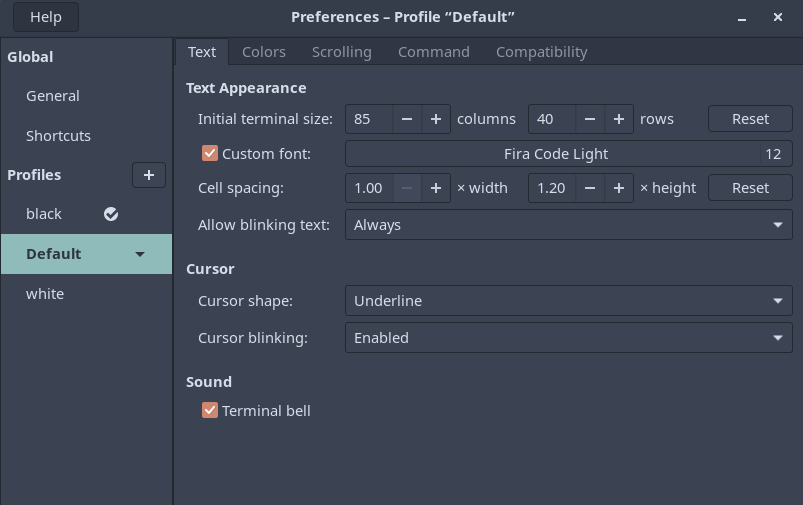
Task: Open Shortcuts global settings
Action: pyautogui.click(x=86, y=136)
